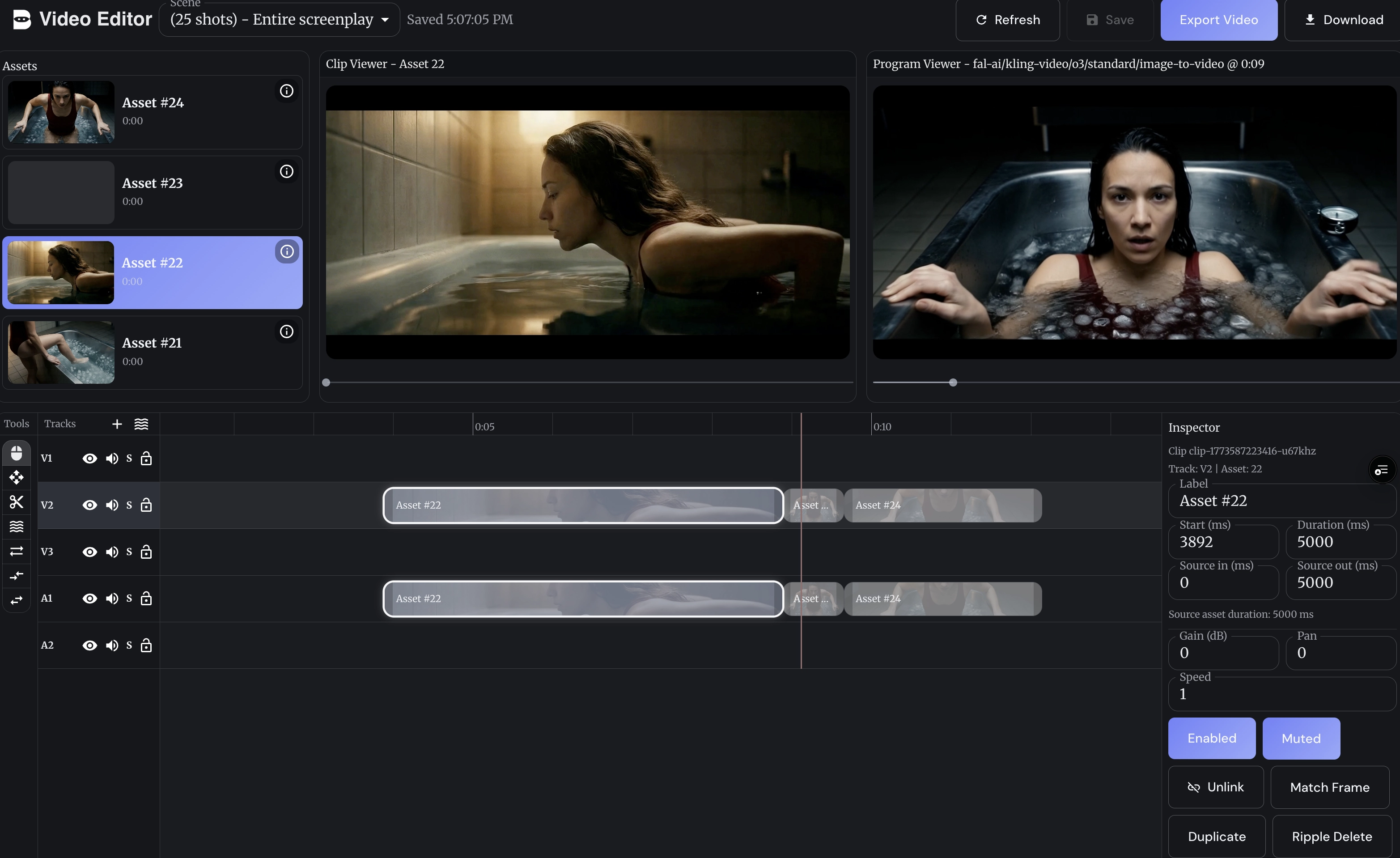Select the Asset #24 clip on V2 track

[942, 505]
